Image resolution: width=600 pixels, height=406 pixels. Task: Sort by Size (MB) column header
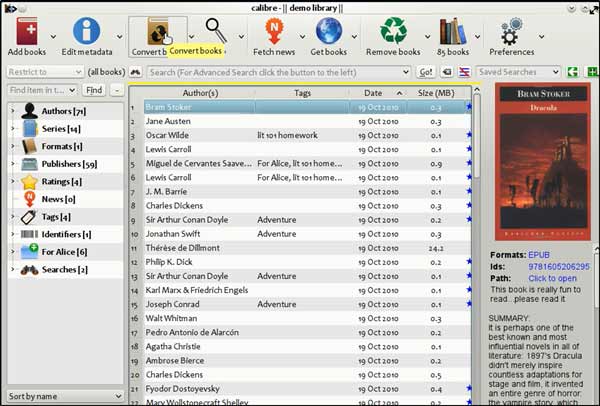coord(436,93)
